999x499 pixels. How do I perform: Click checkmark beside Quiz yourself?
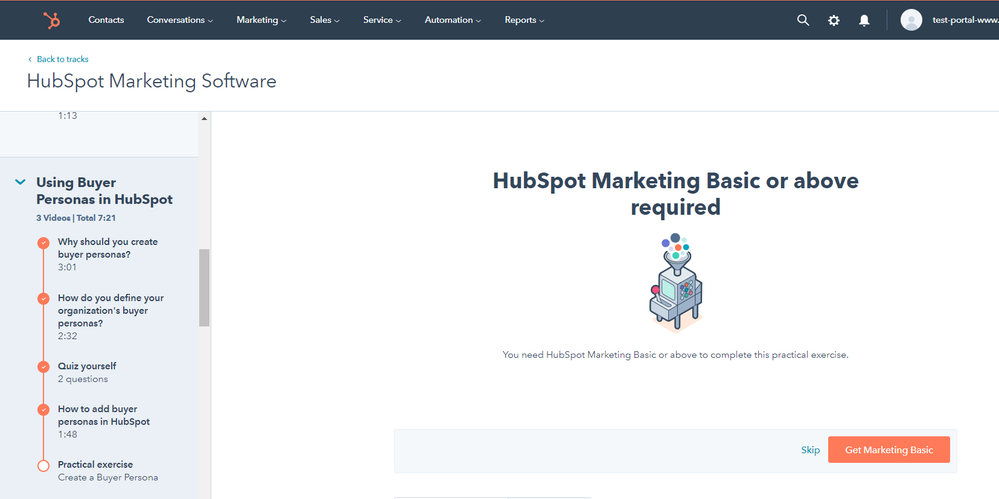point(43,366)
